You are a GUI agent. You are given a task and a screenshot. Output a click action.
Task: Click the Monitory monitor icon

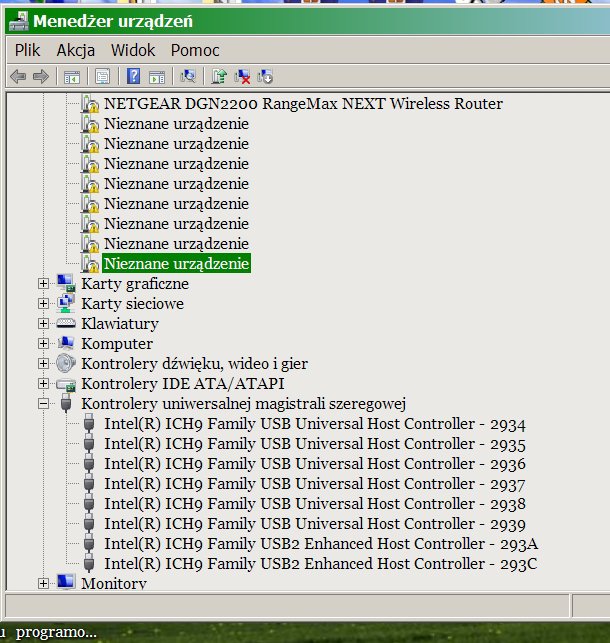(66, 582)
